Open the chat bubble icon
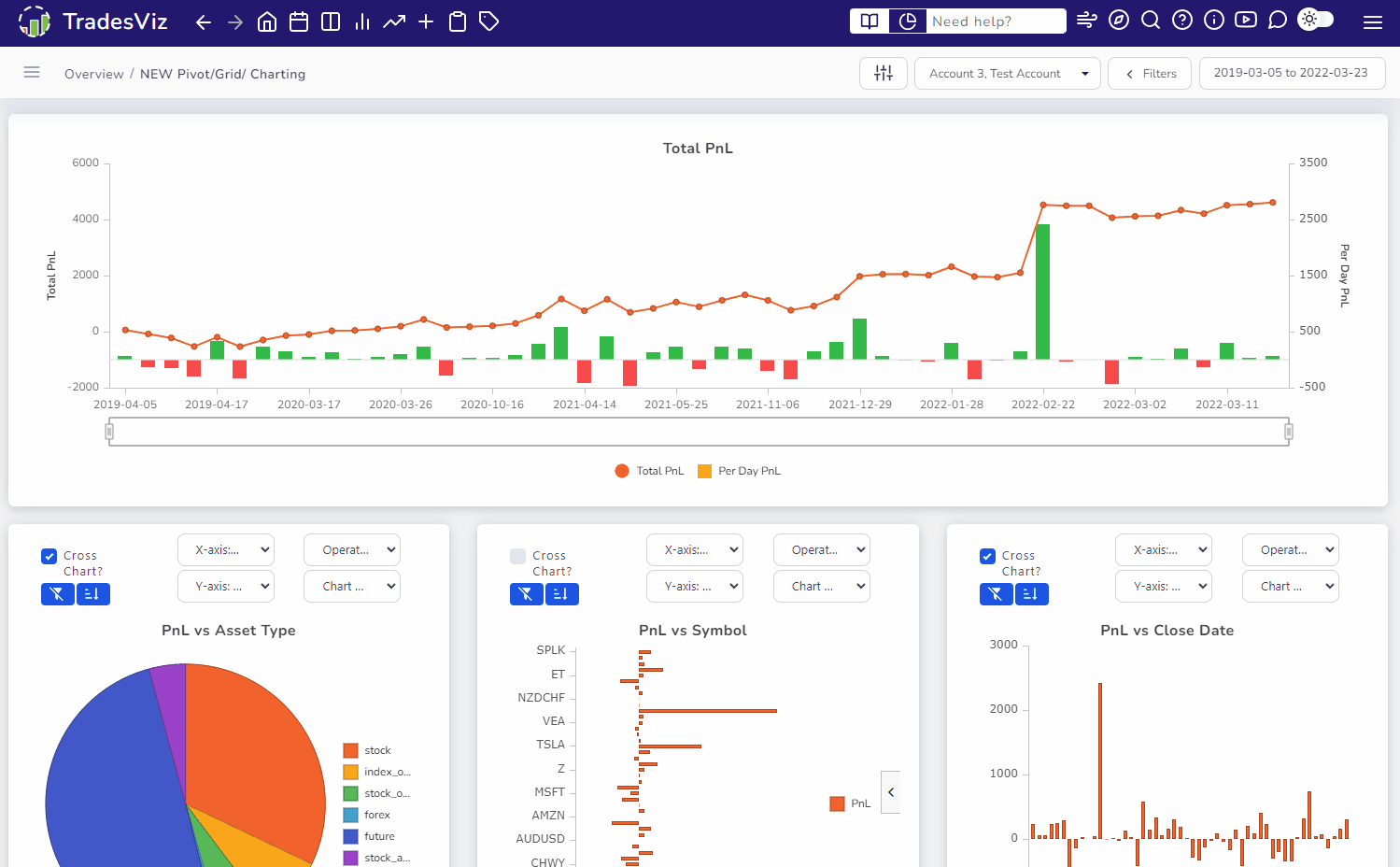This screenshot has width=1400, height=867. (1278, 20)
